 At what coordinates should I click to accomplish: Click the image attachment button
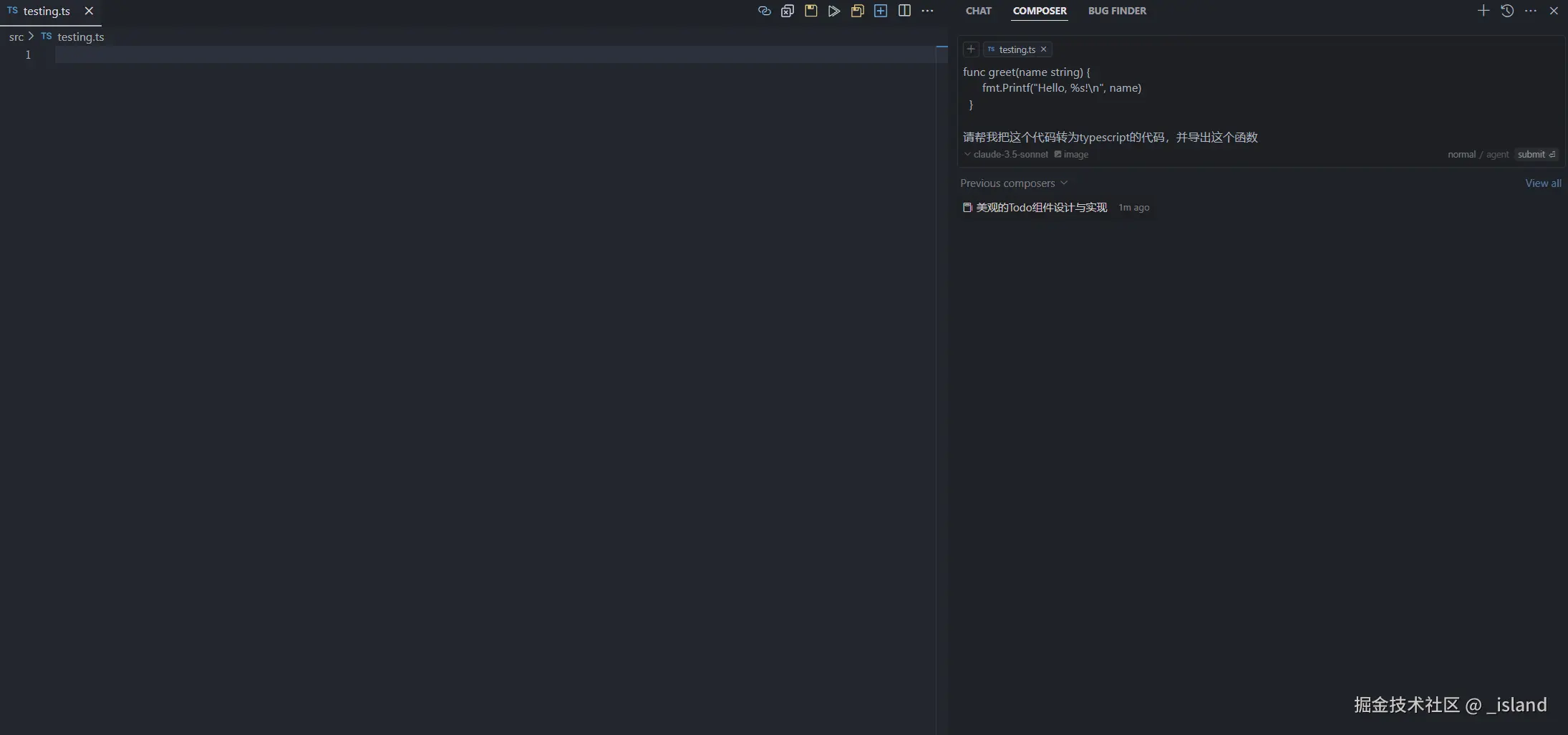click(x=1071, y=155)
